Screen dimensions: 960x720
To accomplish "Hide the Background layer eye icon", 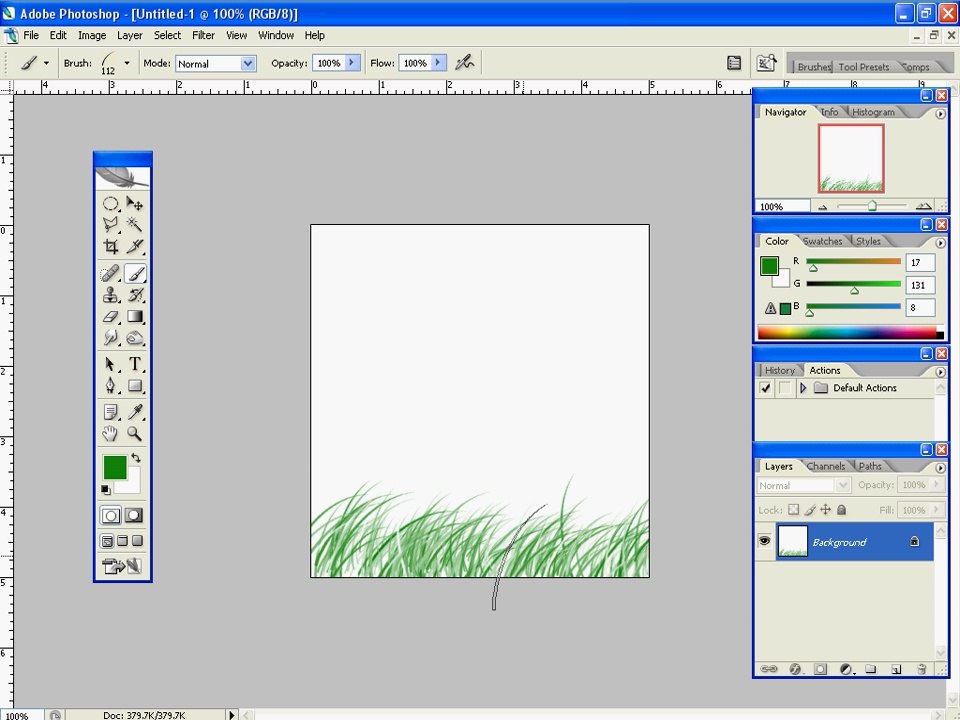I will click(764, 541).
